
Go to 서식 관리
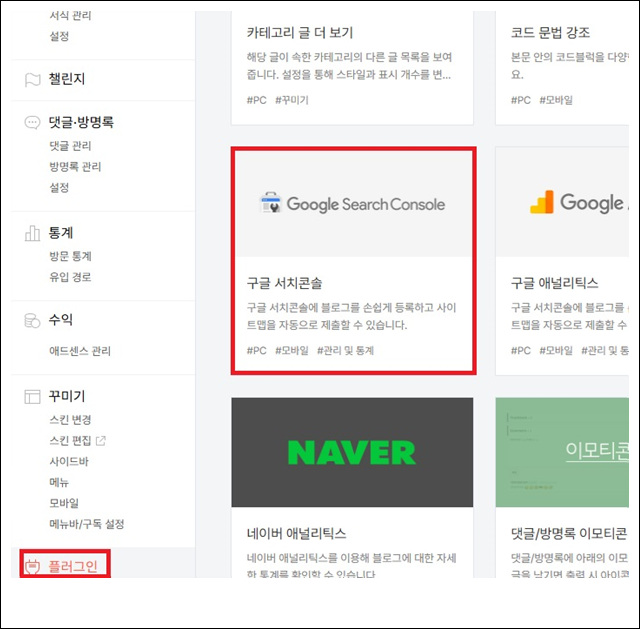tap(70, 16)
